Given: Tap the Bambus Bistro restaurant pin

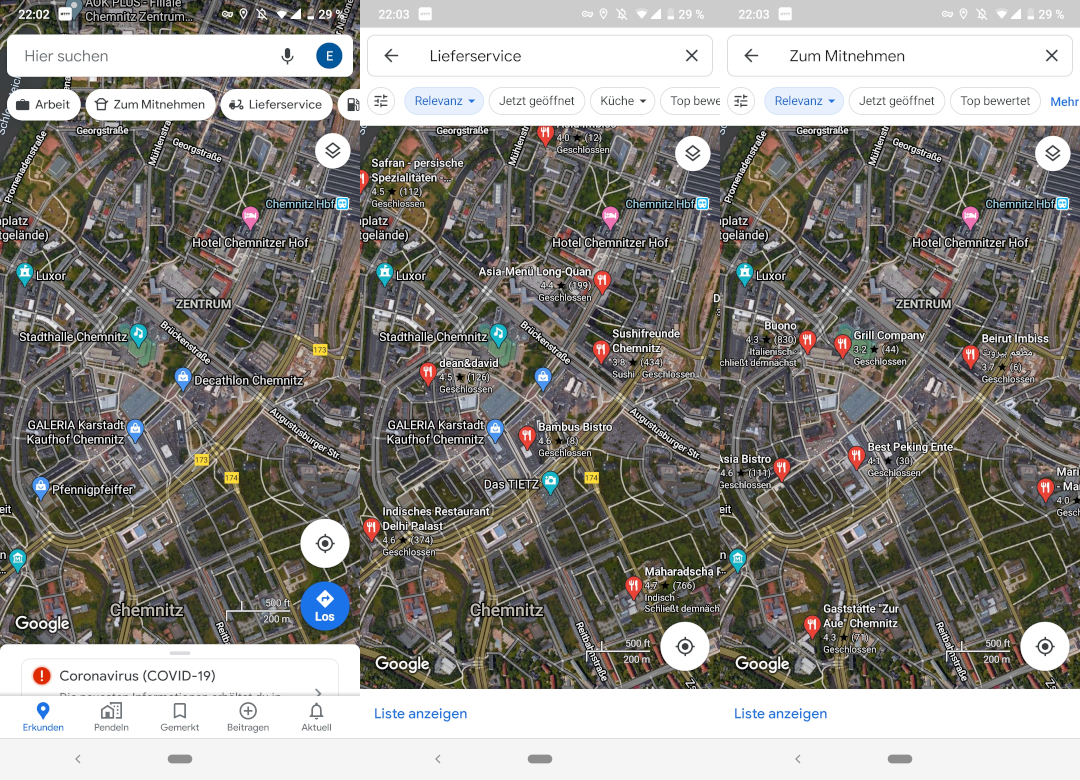Looking at the screenshot, I should coord(527,437).
